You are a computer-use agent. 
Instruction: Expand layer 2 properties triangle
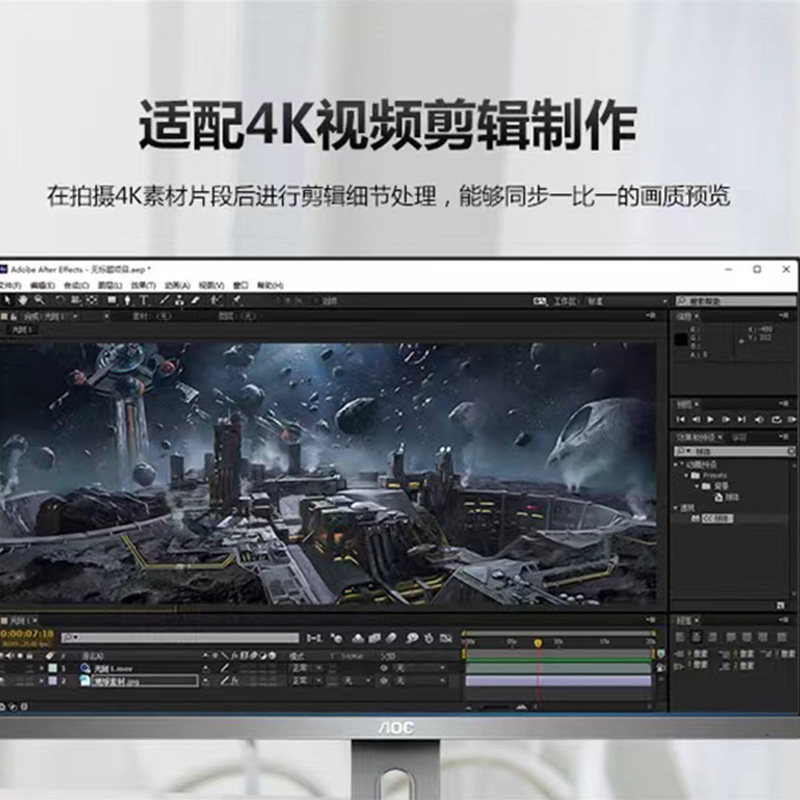pos(42,681)
